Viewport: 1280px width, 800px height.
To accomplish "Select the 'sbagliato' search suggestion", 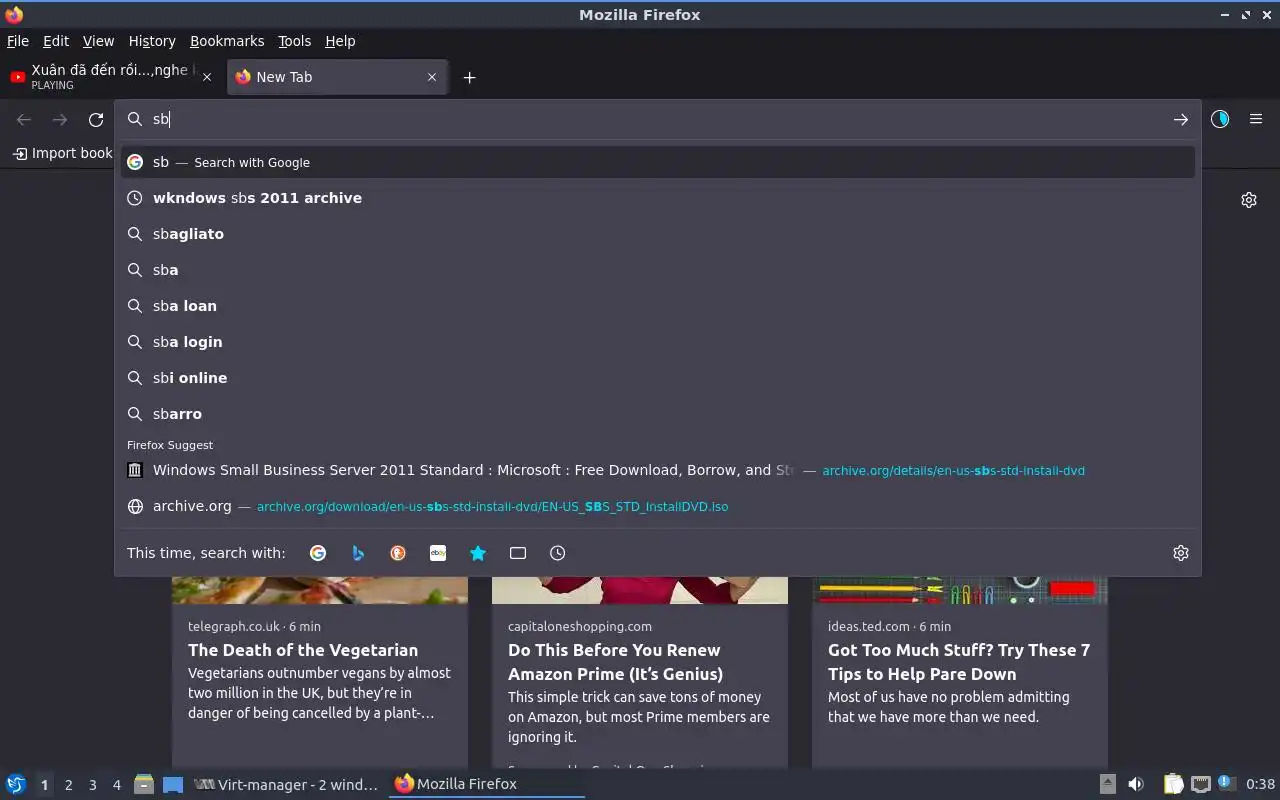I will pyautogui.click(x=658, y=234).
